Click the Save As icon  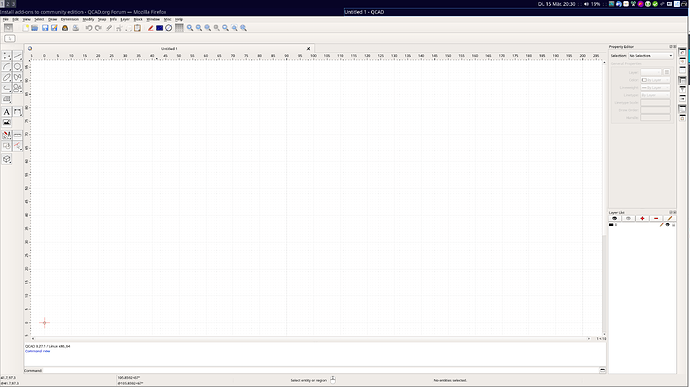54,28
